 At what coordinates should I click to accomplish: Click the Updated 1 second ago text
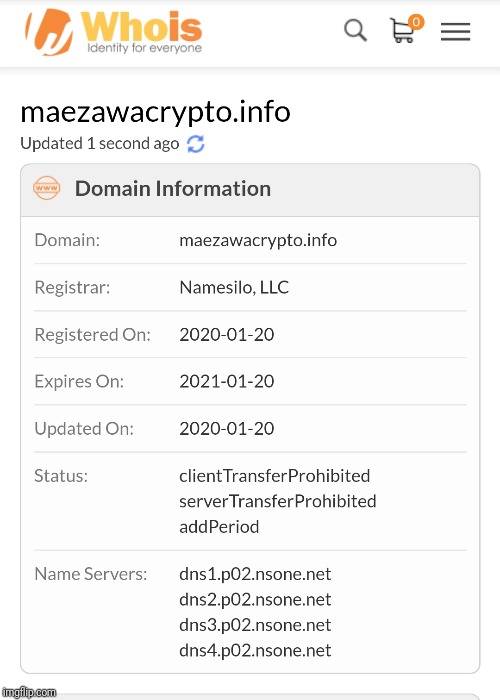coord(100,144)
